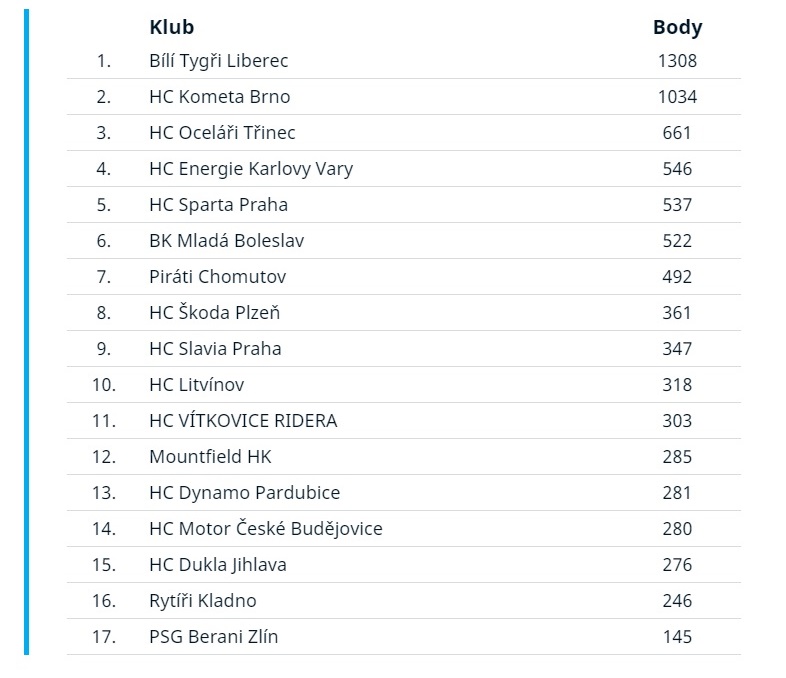The image size is (786, 678).
Task: Open the HC Slavia Praha row
Action: [404, 349]
